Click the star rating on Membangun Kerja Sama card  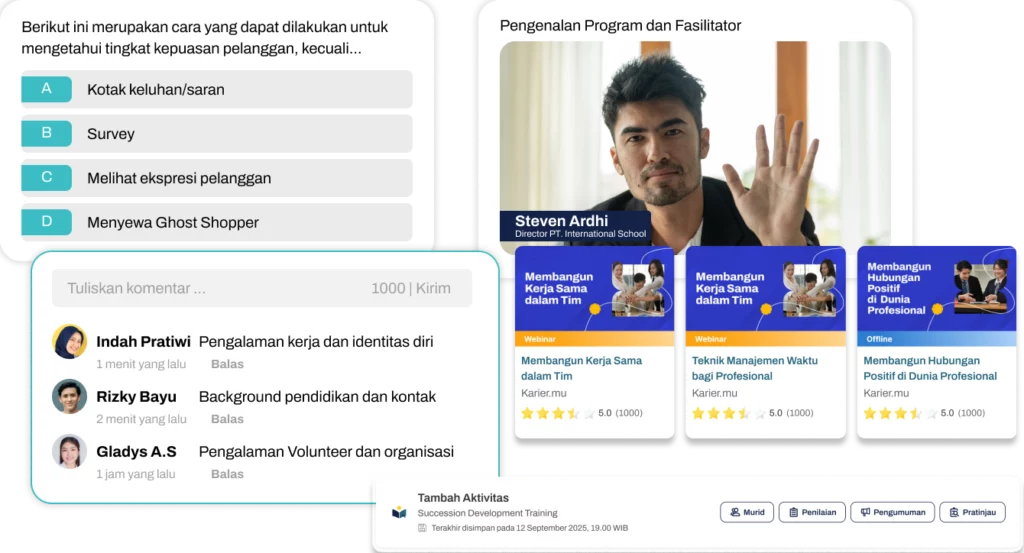pos(558,413)
